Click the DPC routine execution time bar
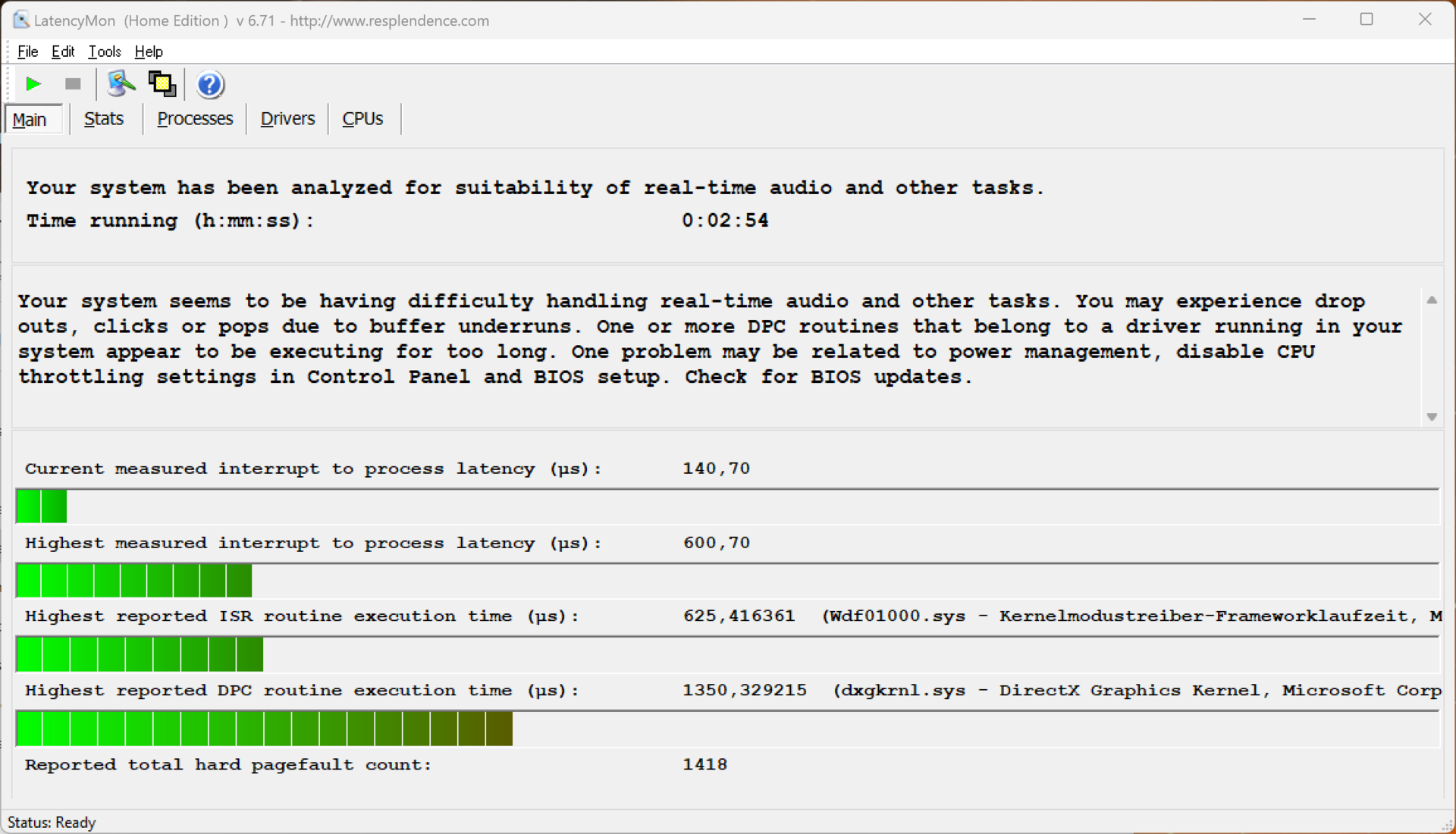1456x834 pixels. point(264,729)
